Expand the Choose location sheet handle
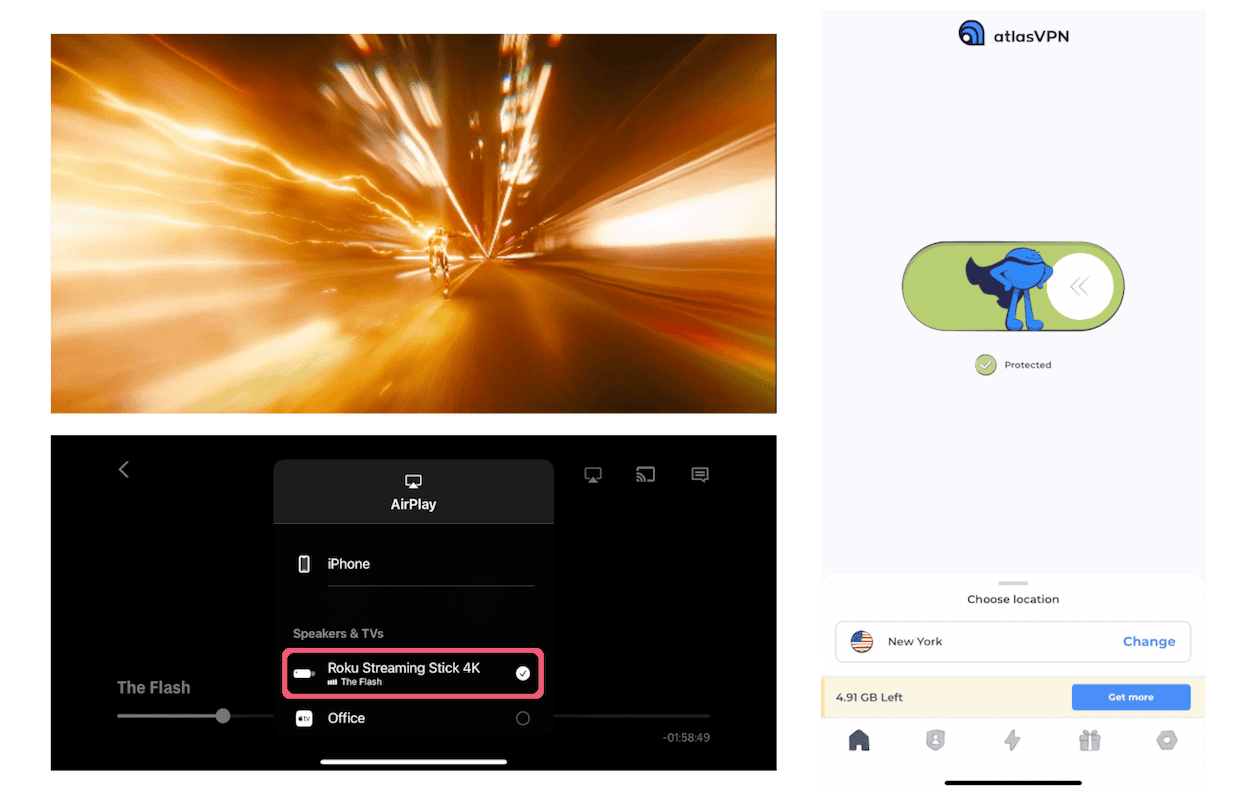Screen dimensions: 1250x806 coord(1013,583)
